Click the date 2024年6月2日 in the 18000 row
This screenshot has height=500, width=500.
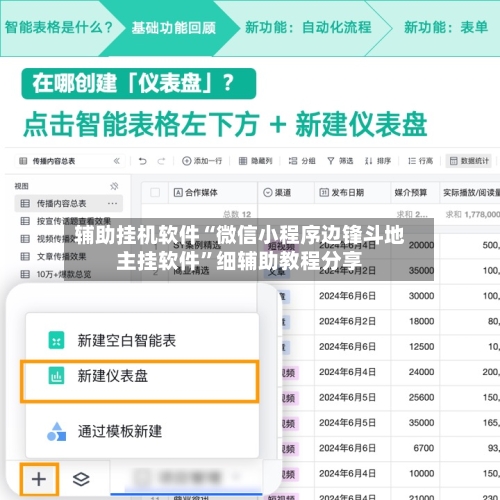coord(347,321)
